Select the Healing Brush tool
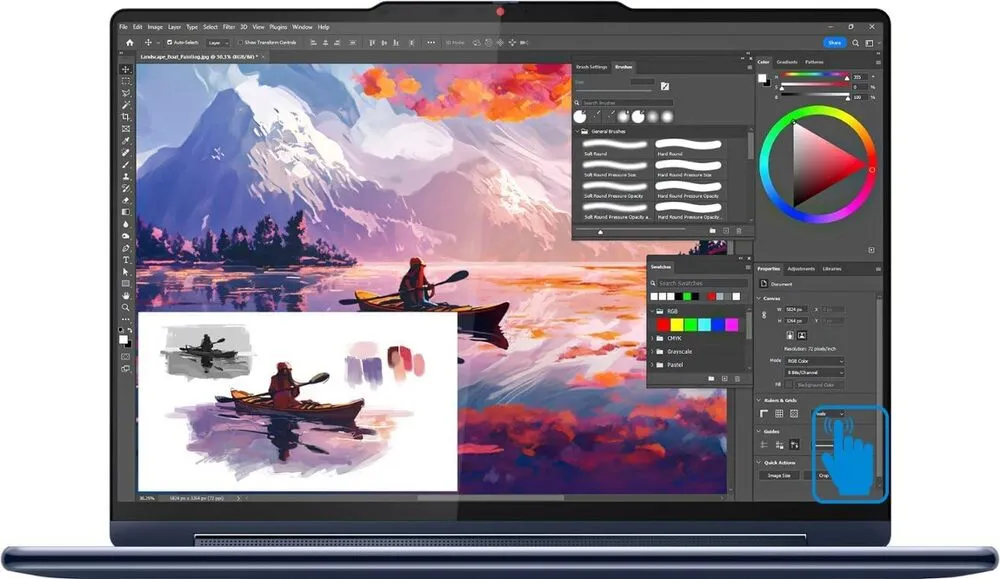Image resolution: width=1000 pixels, height=579 pixels. coord(126,152)
